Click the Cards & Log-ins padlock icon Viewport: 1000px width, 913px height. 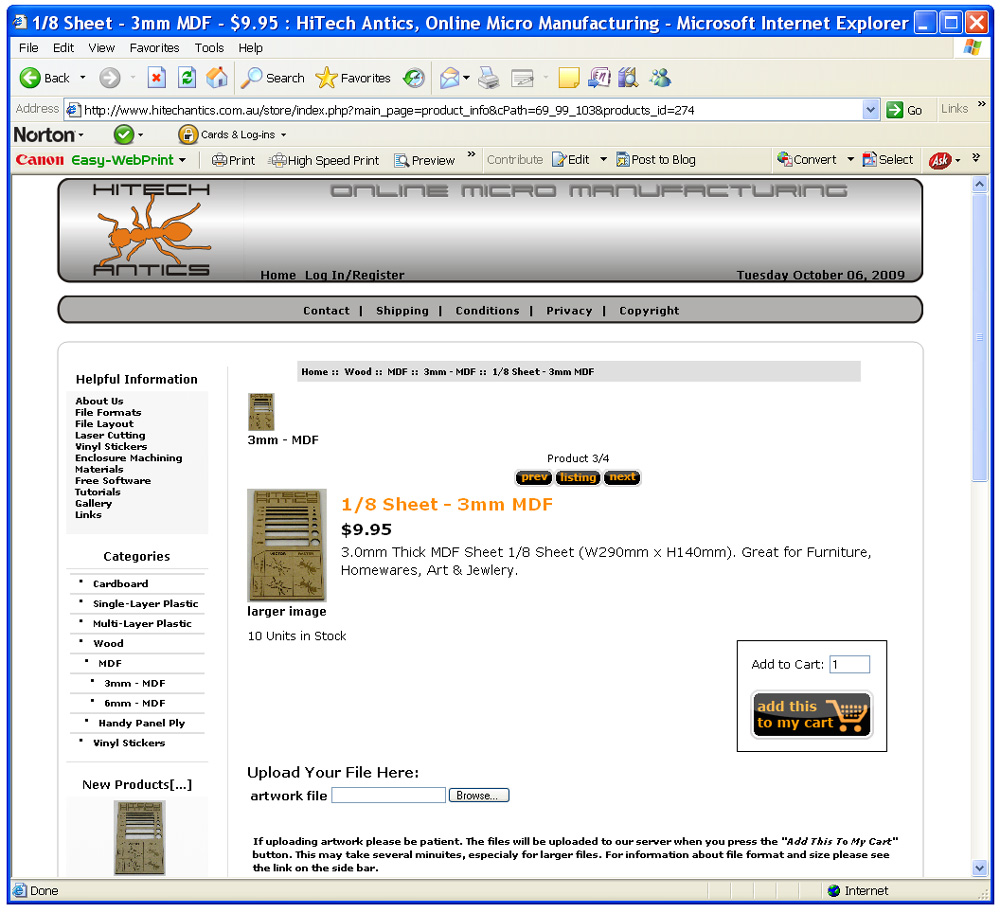188,135
